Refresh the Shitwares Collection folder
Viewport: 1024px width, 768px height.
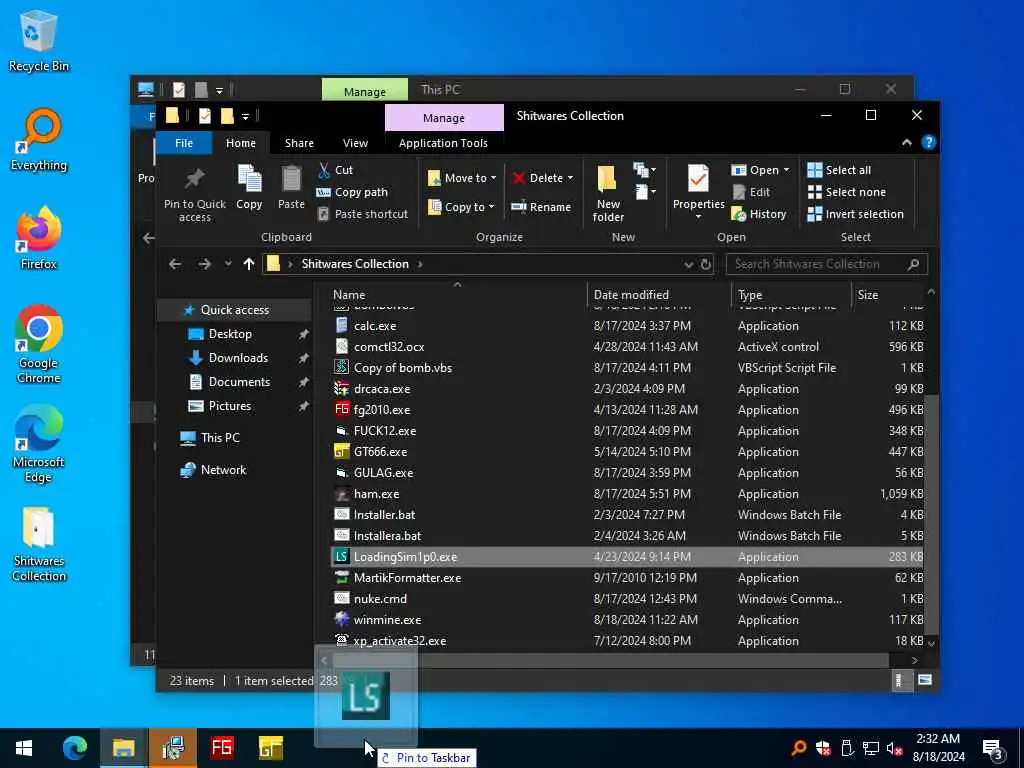[706, 264]
